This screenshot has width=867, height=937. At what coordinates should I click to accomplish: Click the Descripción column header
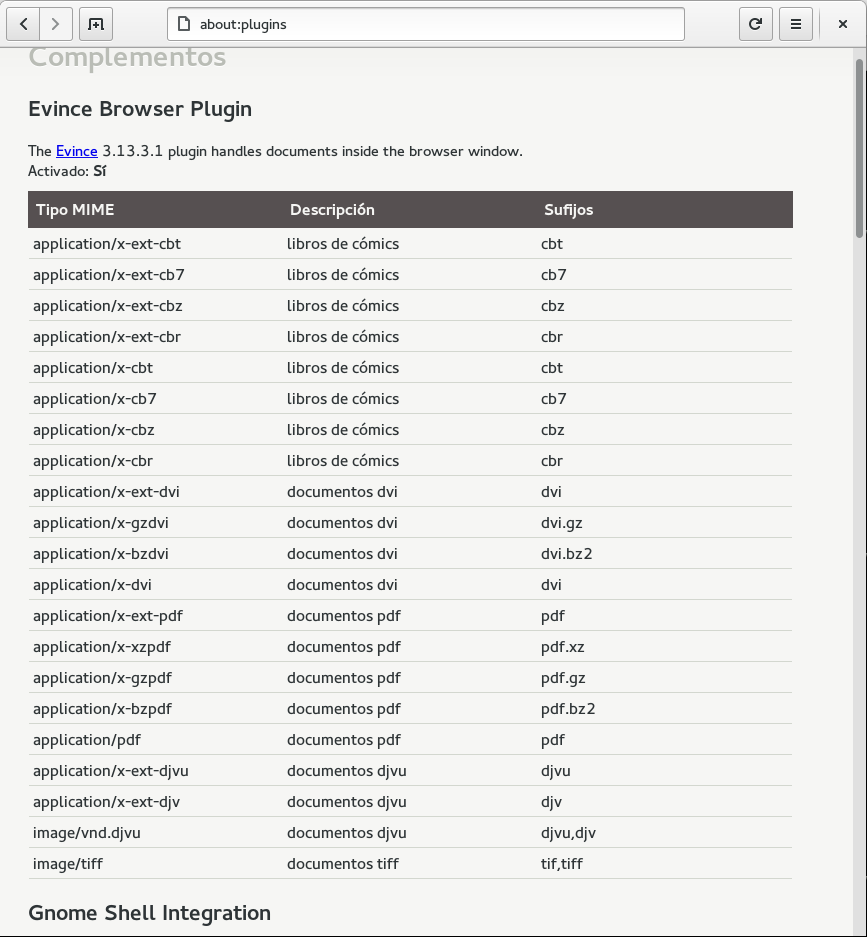point(332,210)
